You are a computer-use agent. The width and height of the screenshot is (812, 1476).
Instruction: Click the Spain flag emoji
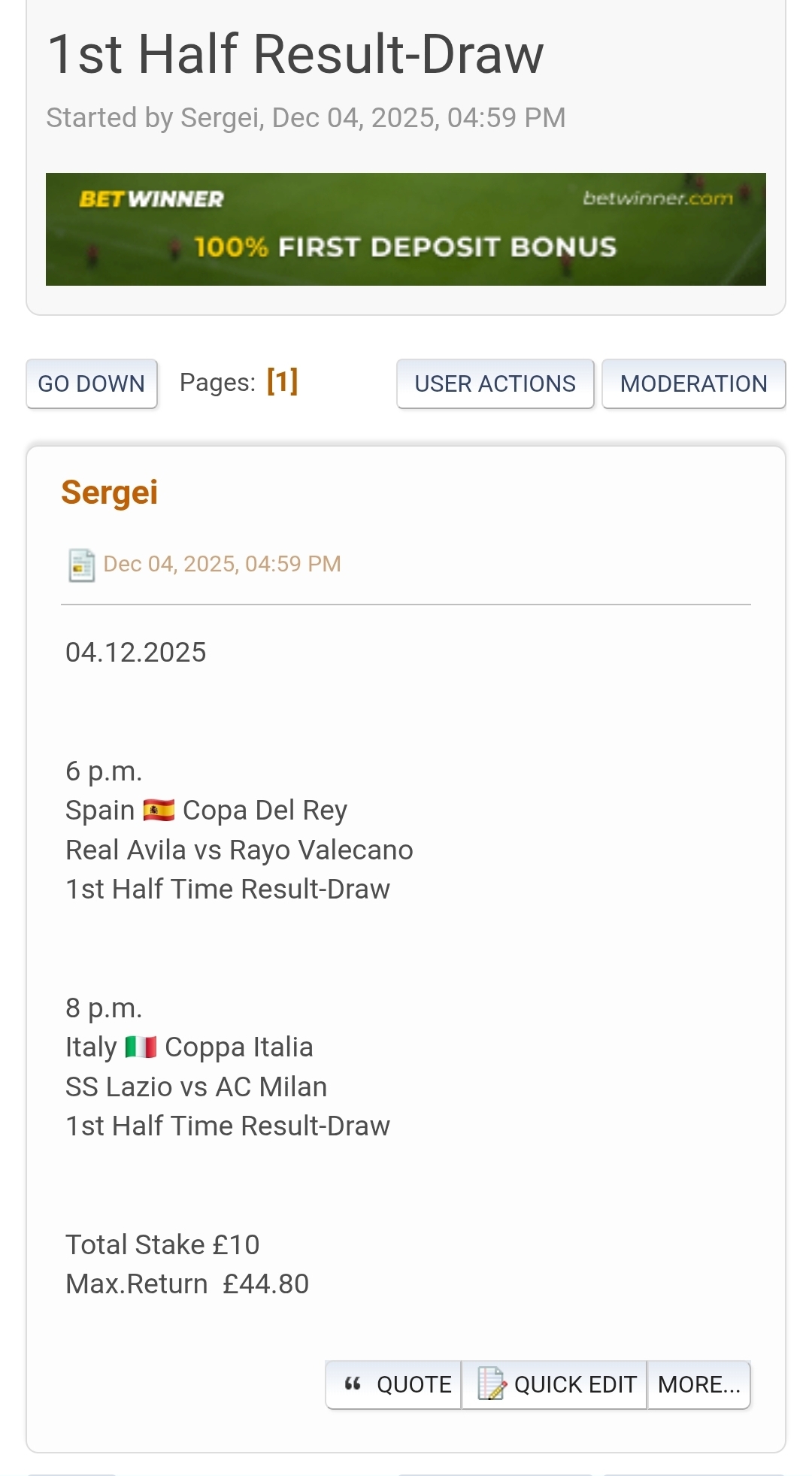(x=159, y=811)
